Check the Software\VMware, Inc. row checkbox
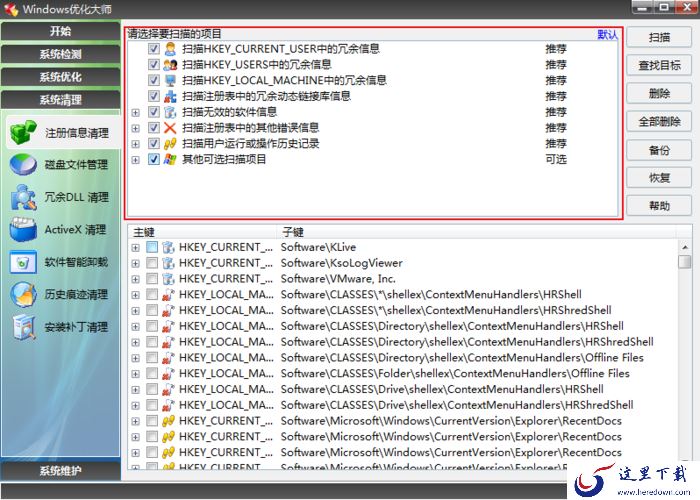Screen dimensions: 700x500 tap(152, 279)
